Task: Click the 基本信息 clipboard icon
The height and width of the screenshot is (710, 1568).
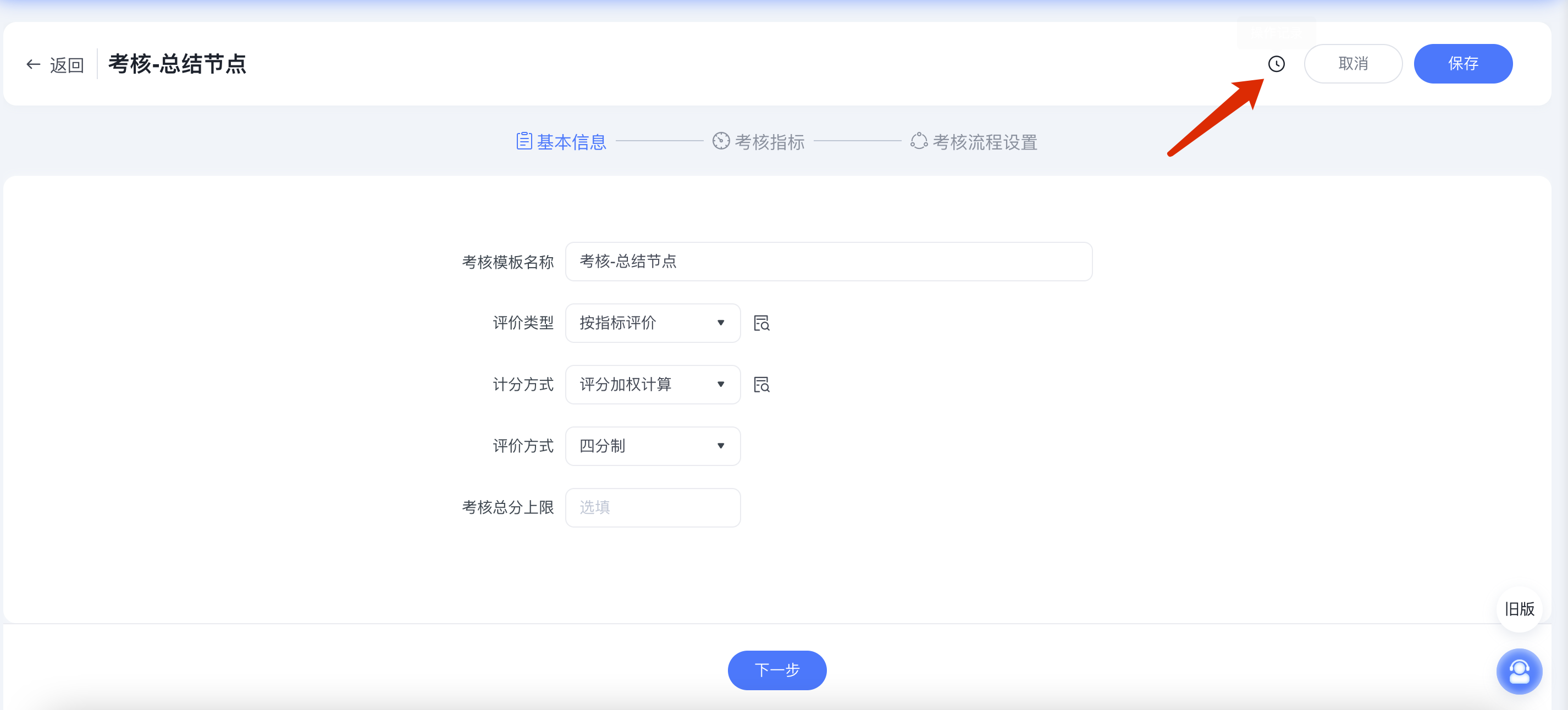Action: click(524, 141)
